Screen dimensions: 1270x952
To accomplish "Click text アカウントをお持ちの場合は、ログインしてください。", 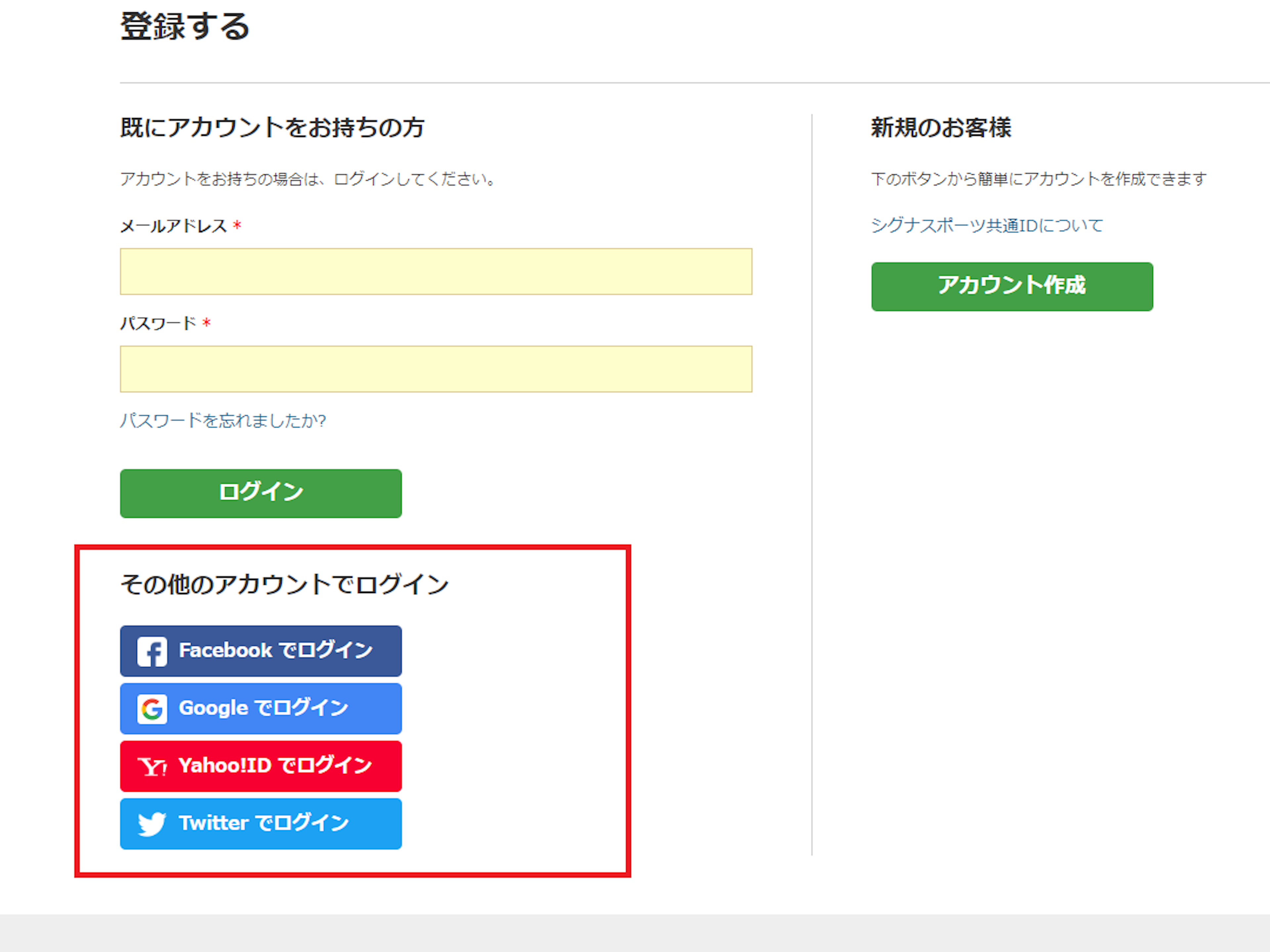I will click(308, 178).
